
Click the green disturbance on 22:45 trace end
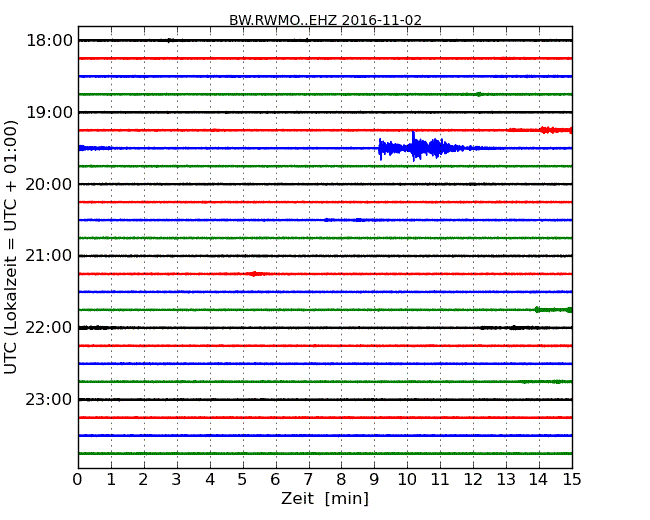545,381
